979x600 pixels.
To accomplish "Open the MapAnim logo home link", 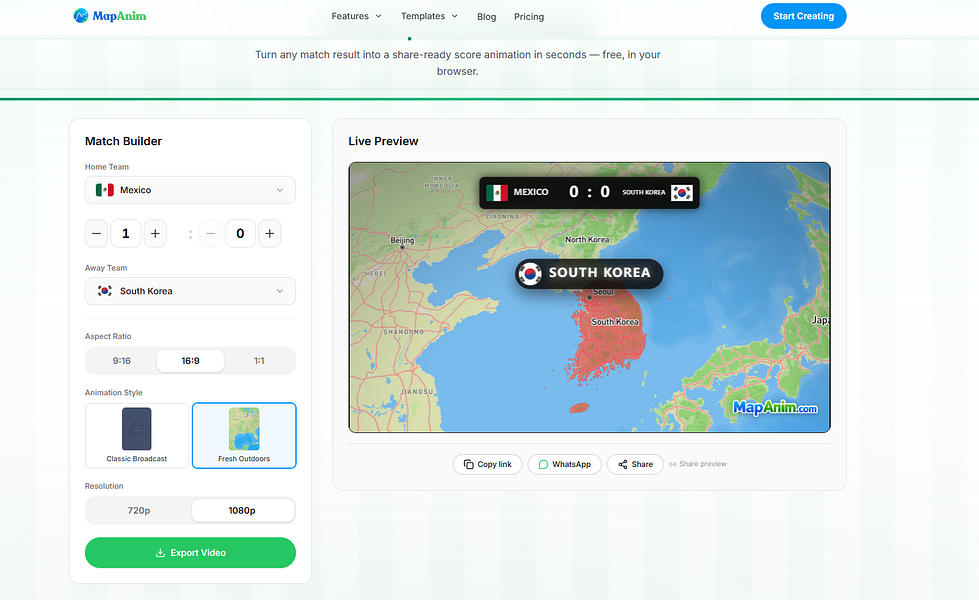I will point(110,16).
